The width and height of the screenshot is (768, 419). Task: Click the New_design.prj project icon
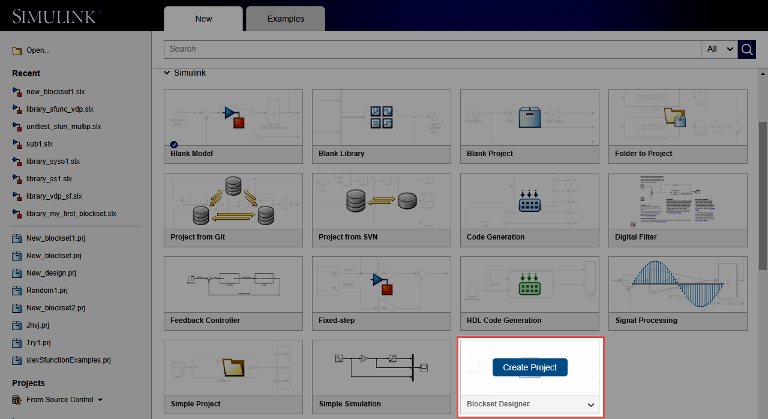tap(17, 273)
